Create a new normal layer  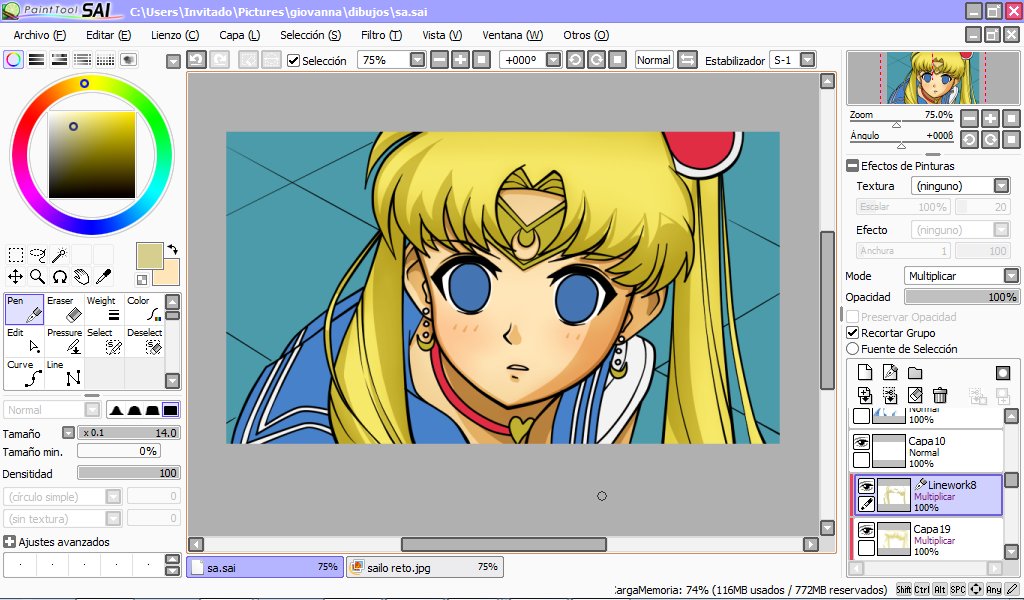(x=865, y=372)
